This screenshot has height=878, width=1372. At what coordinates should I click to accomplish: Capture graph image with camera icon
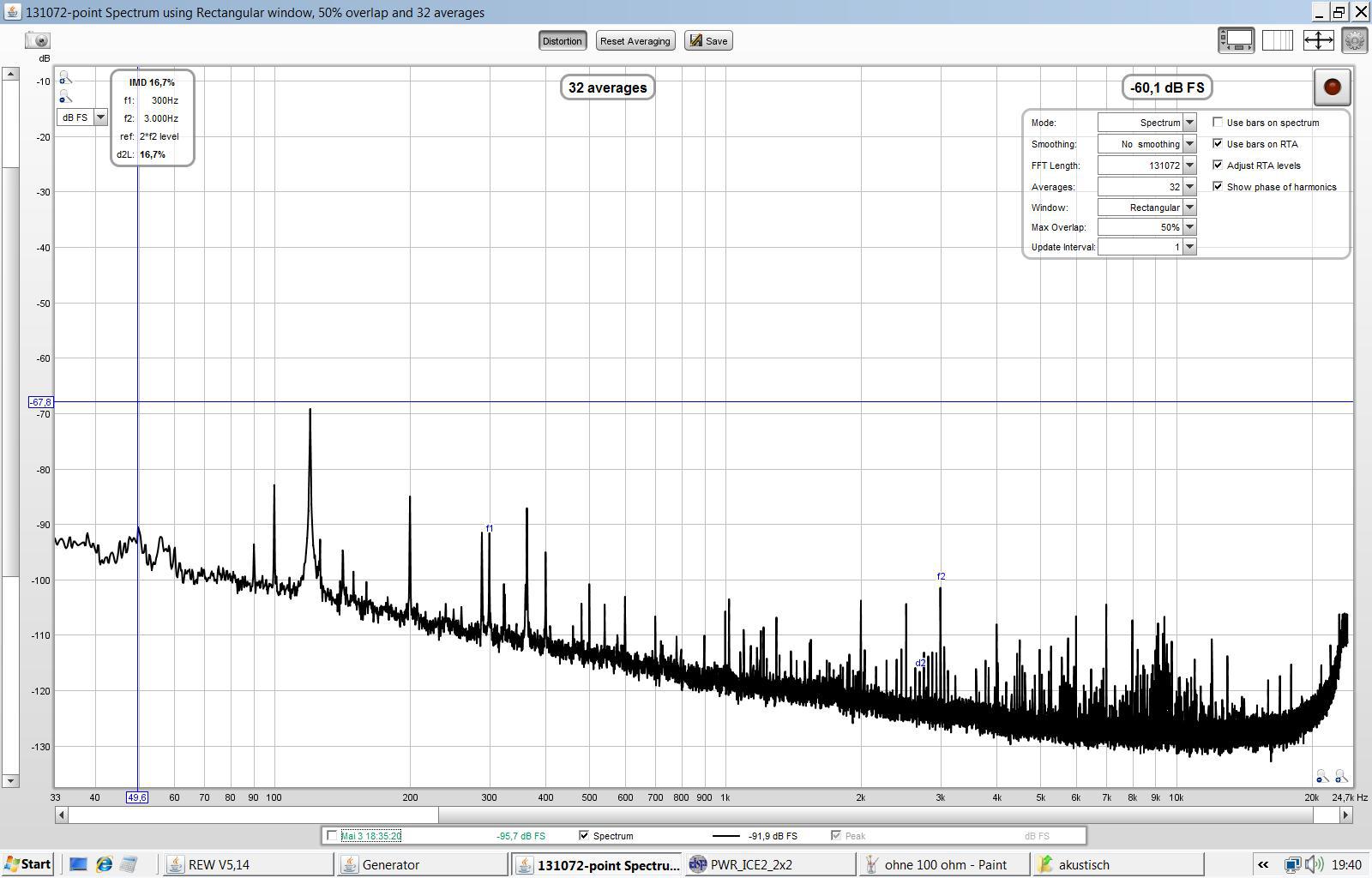coord(38,40)
